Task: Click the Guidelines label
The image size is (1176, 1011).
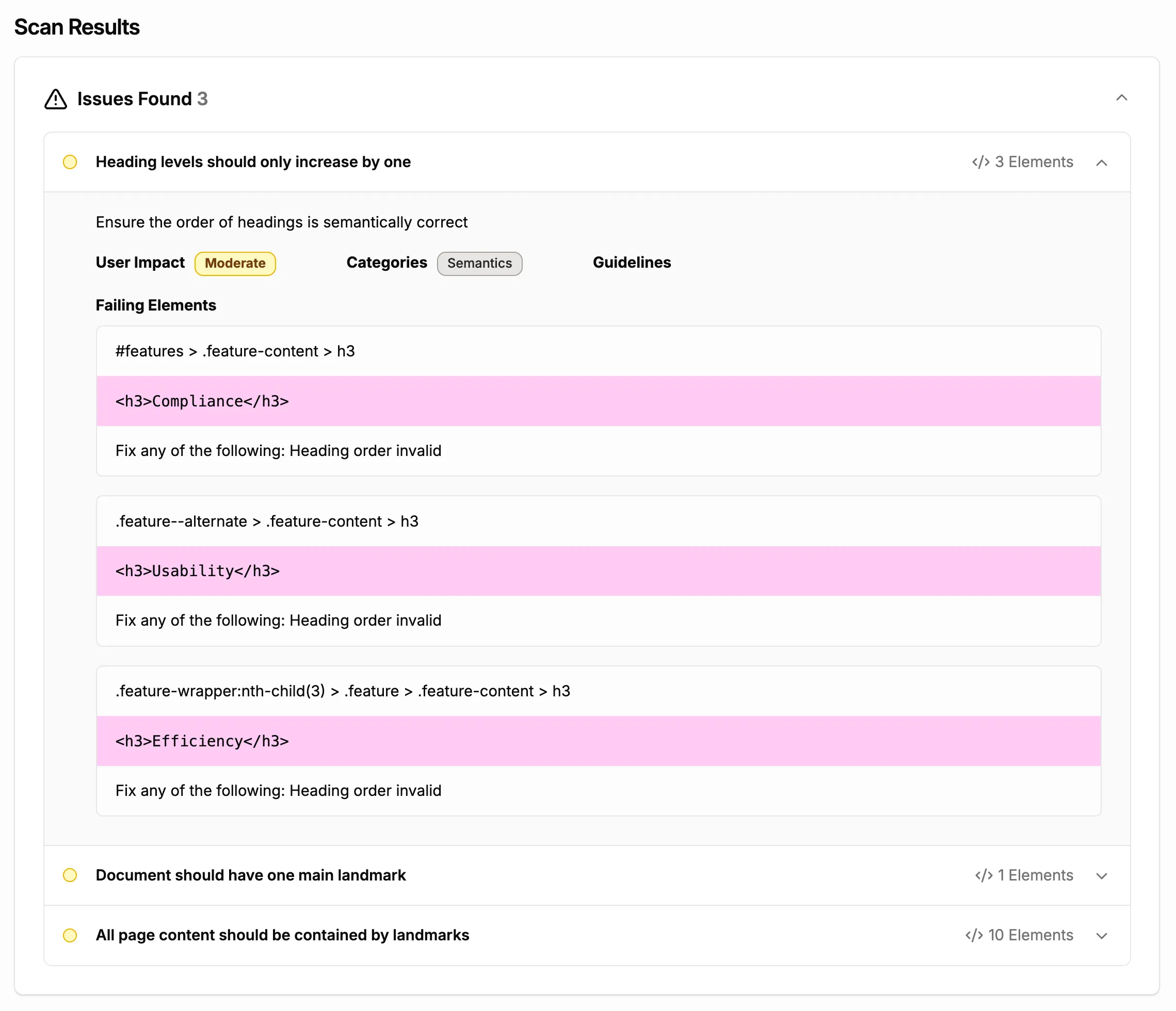Action: point(632,262)
